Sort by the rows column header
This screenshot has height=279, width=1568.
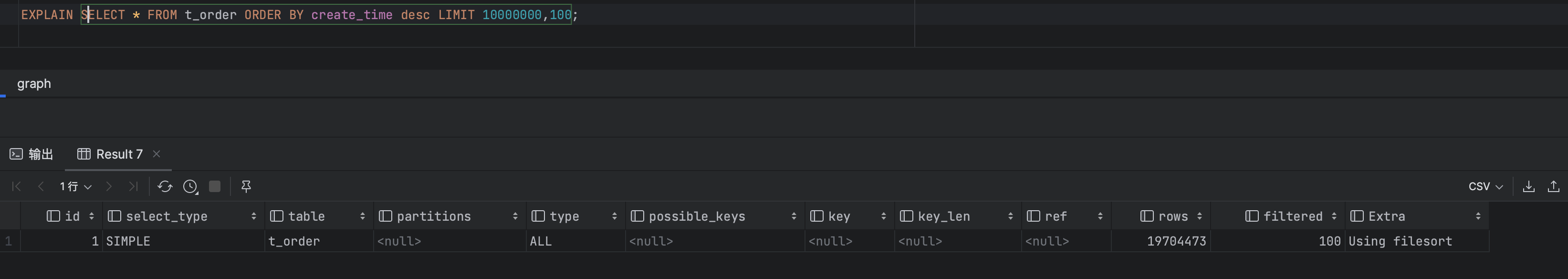tap(1172, 216)
